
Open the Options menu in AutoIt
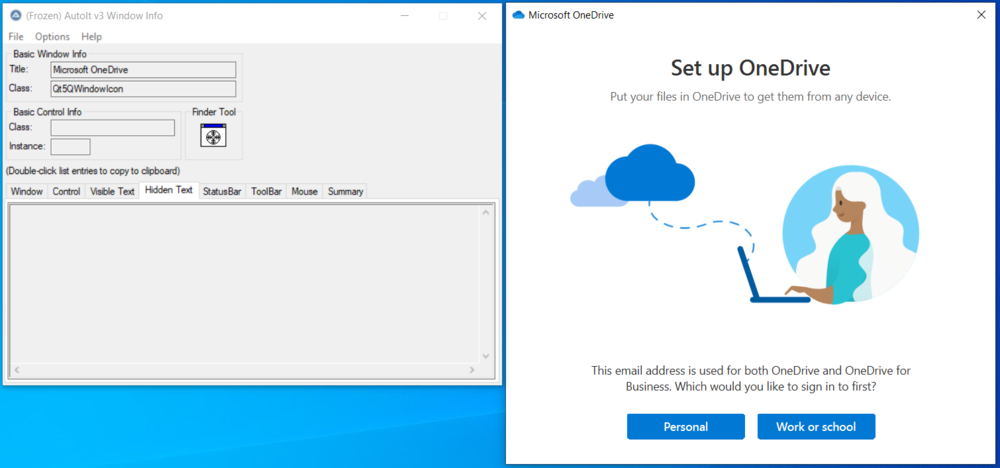(x=52, y=36)
